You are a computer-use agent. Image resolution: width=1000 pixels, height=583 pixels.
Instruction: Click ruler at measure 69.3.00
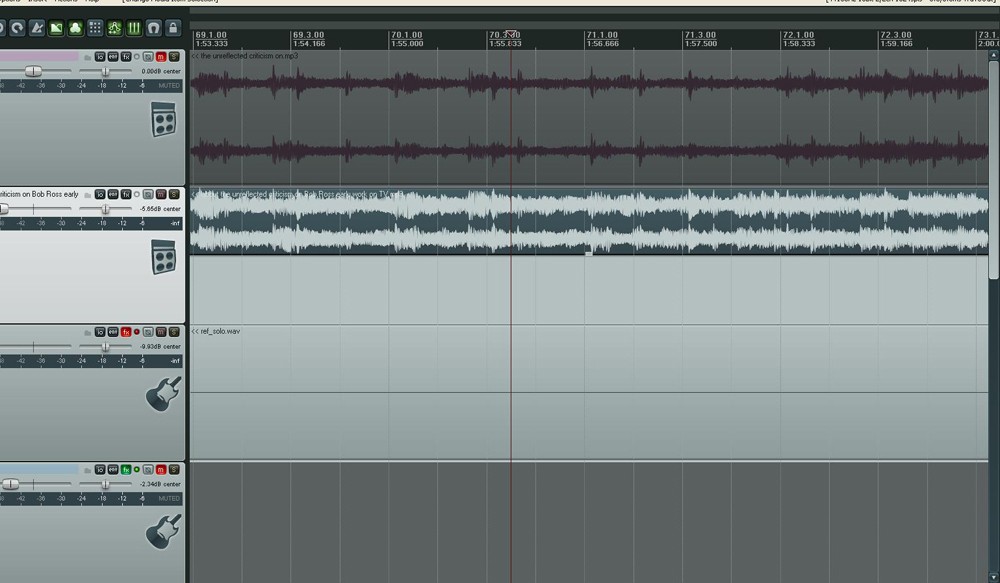(x=308, y=35)
